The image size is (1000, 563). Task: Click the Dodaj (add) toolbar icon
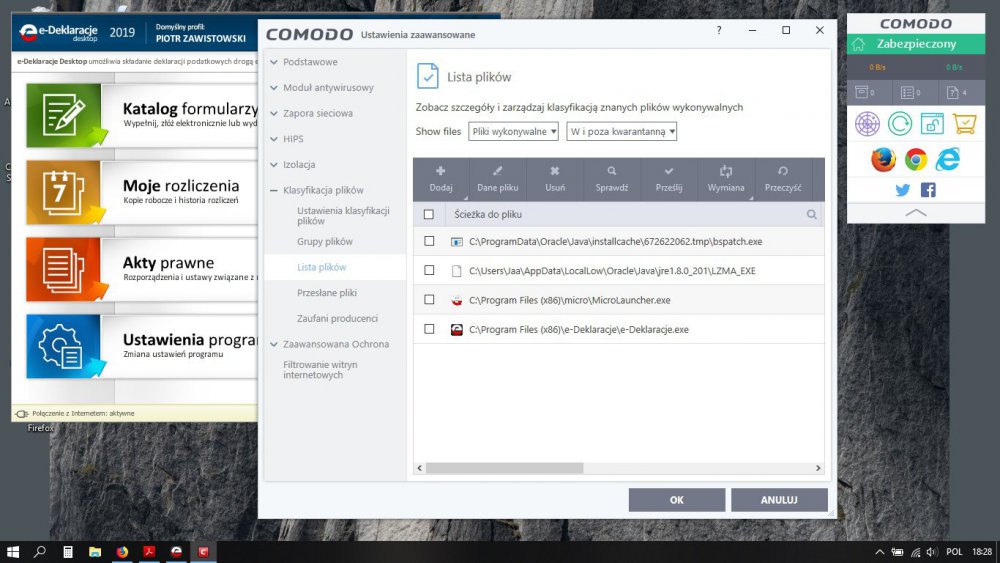click(440, 172)
